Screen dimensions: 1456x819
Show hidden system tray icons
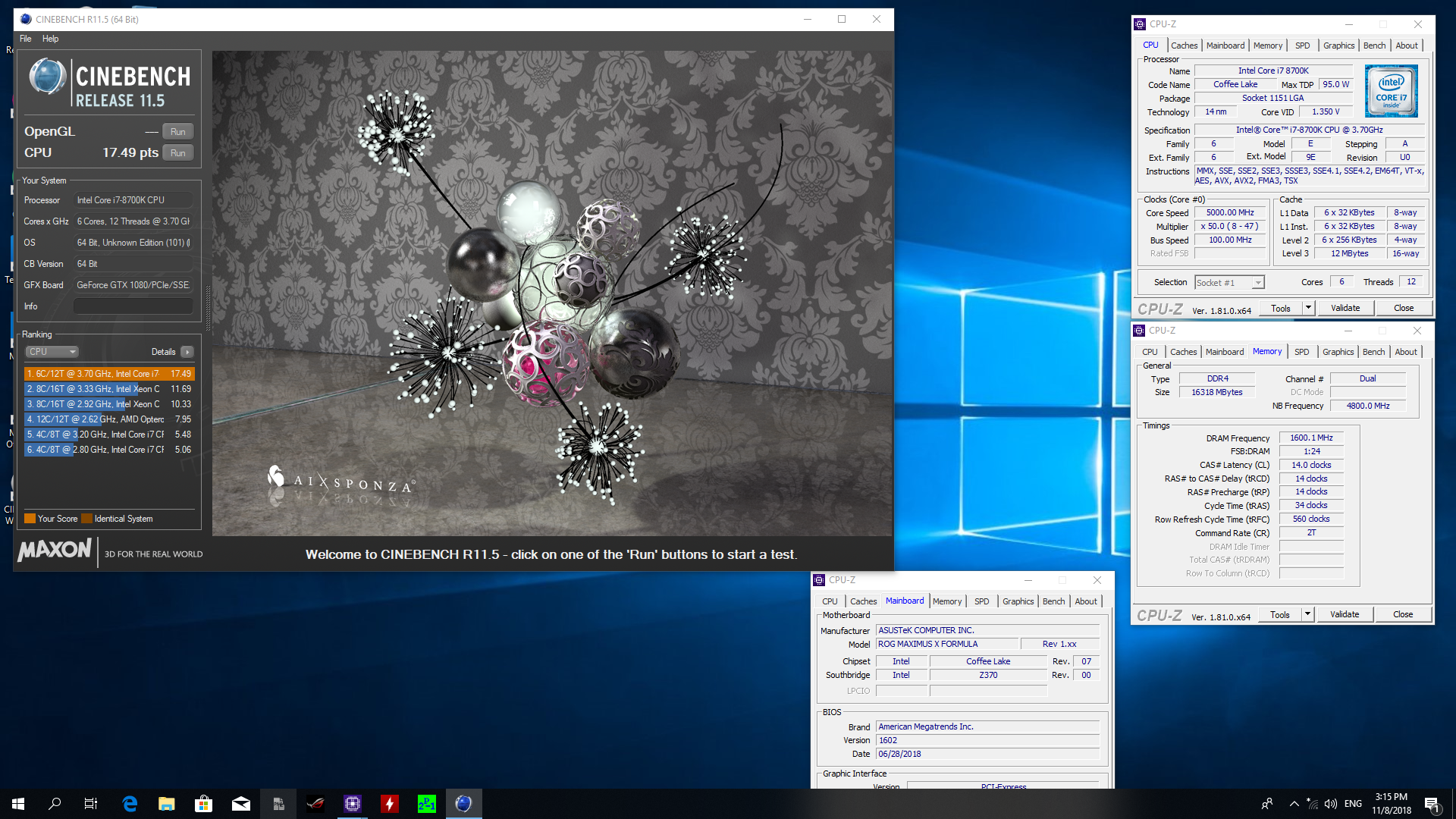[x=1294, y=804]
